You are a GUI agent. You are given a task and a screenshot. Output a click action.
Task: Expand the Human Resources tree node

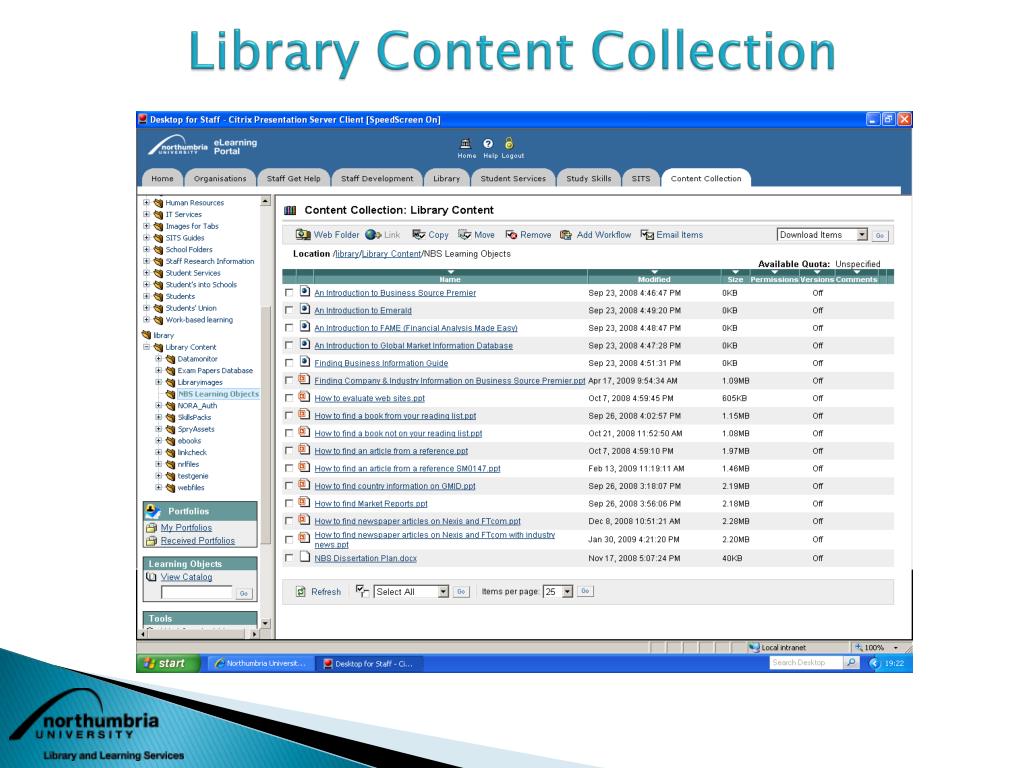click(146, 202)
